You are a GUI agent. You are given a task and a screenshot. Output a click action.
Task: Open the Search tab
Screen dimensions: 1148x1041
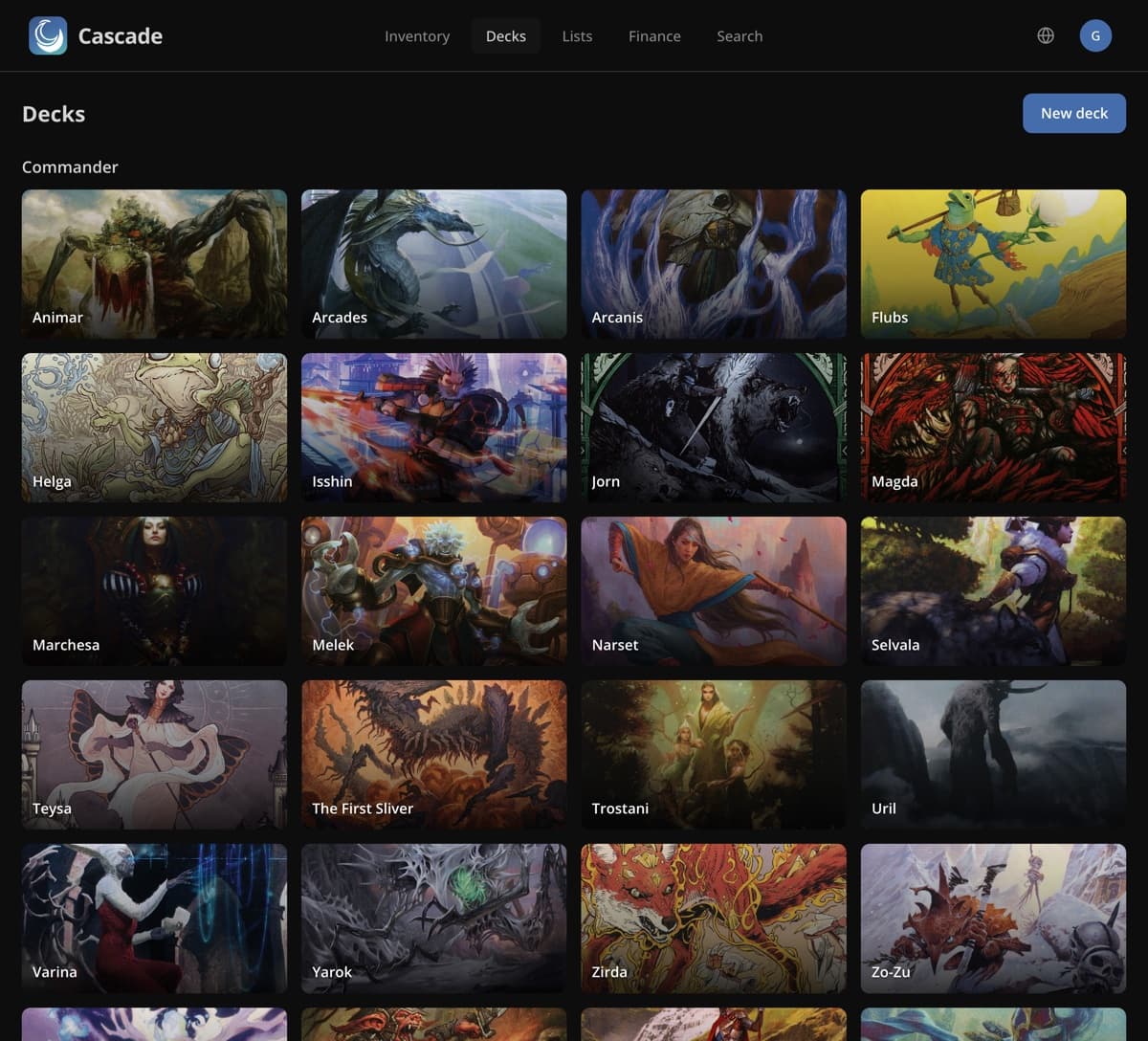click(x=740, y=35)
